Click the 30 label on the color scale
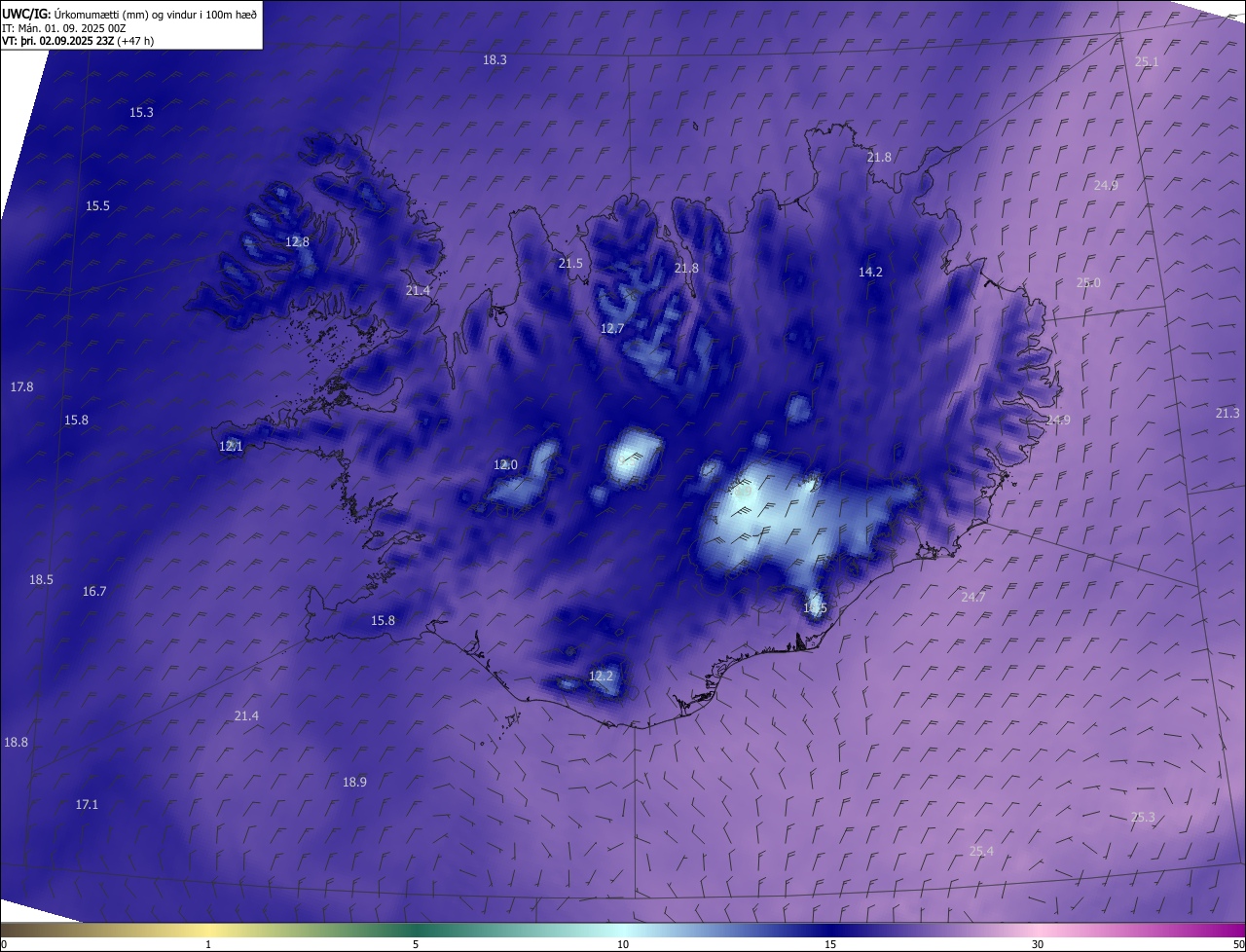This screenshot has height=952, width=1246. [x=1038, y=944]
